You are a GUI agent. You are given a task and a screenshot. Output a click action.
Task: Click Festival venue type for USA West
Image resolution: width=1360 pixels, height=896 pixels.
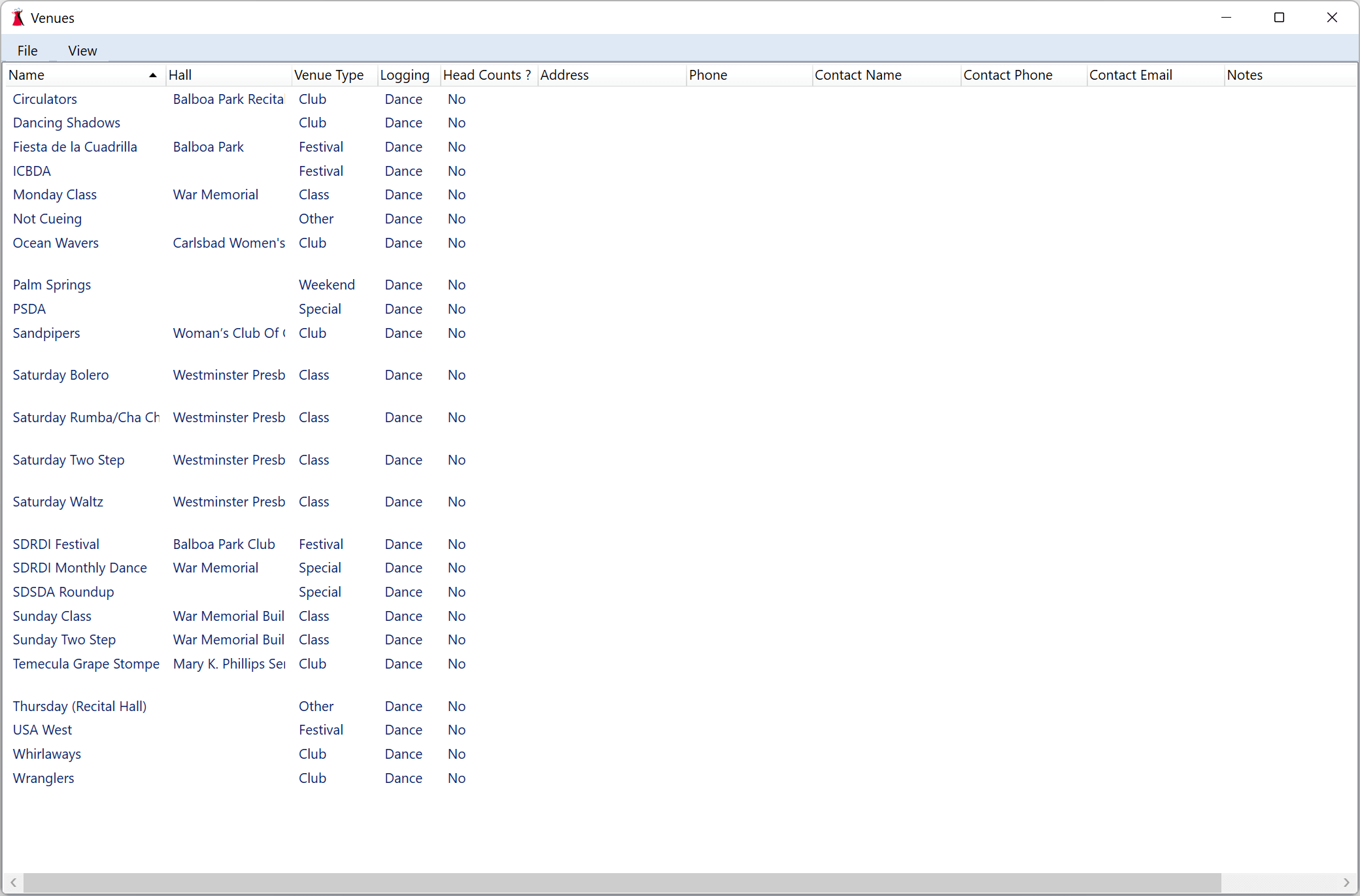321,730
